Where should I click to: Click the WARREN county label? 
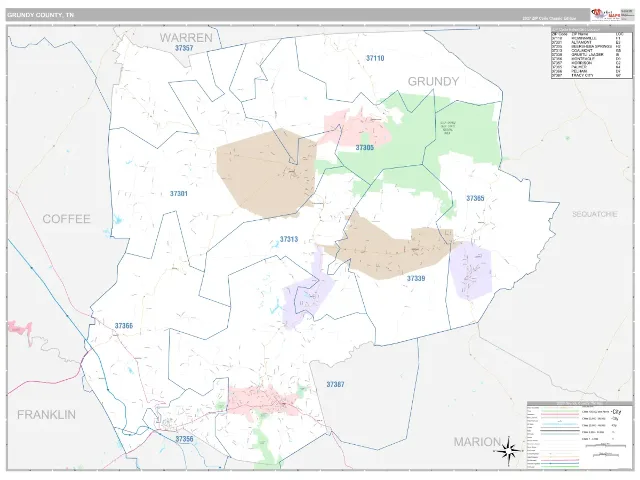[186, 38]
